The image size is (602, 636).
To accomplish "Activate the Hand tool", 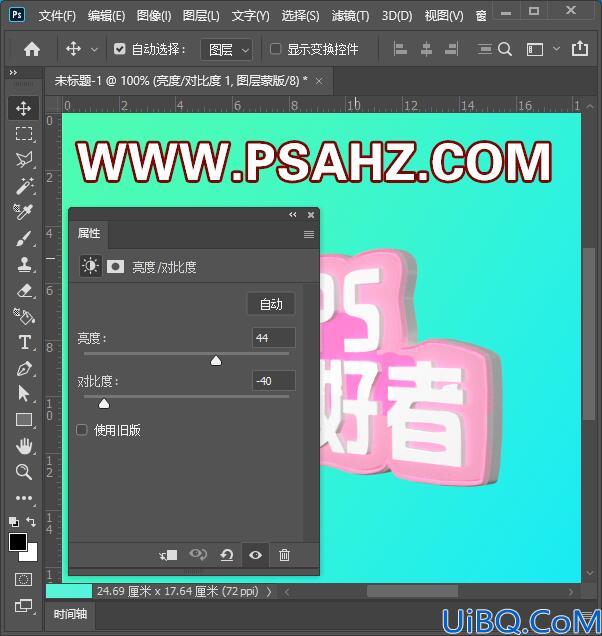I will pyautogui.click(x=24, y=446).
